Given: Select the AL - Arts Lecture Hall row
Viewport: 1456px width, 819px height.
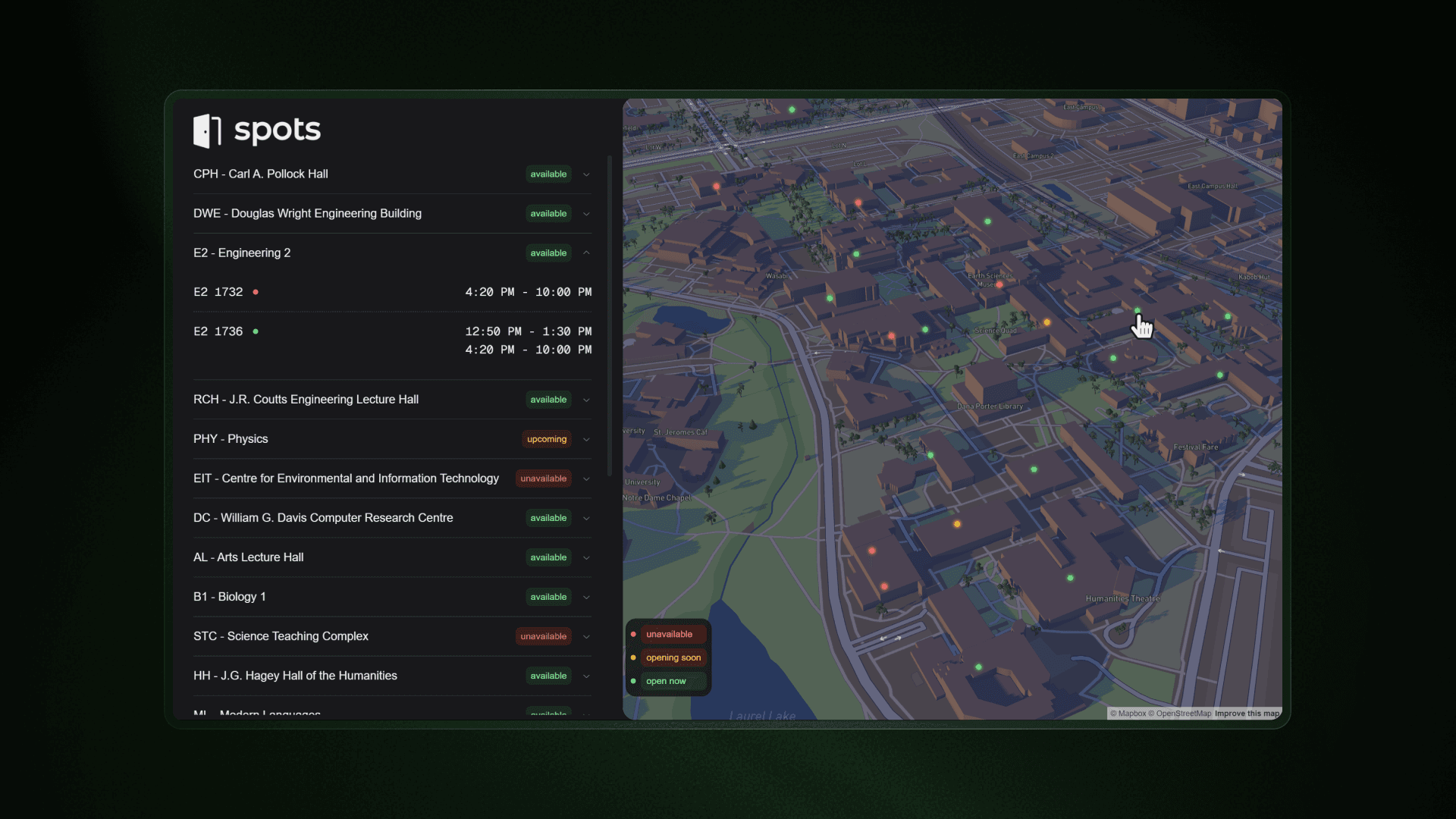Looking at the screenshot, I should click(249, 557).
